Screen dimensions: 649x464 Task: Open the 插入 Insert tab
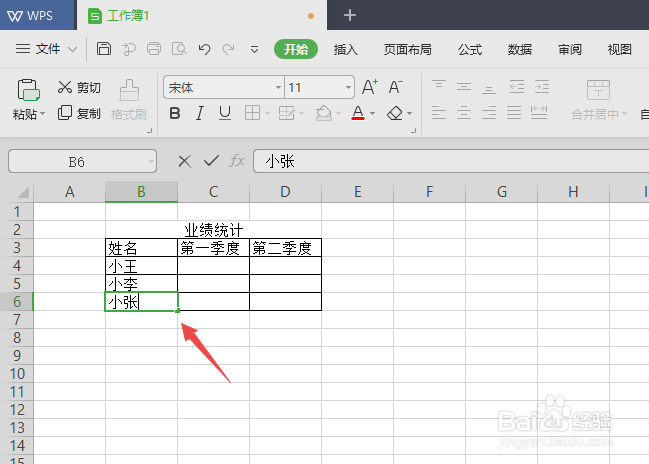click(346, 50)
